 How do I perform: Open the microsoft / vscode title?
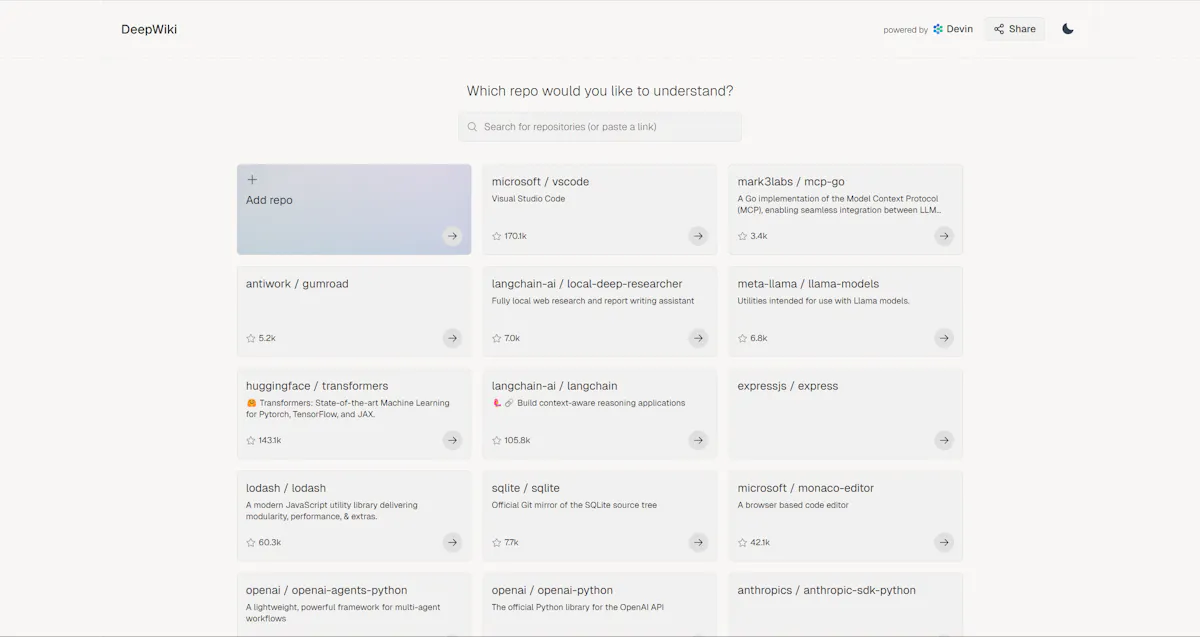pos(540,182)
